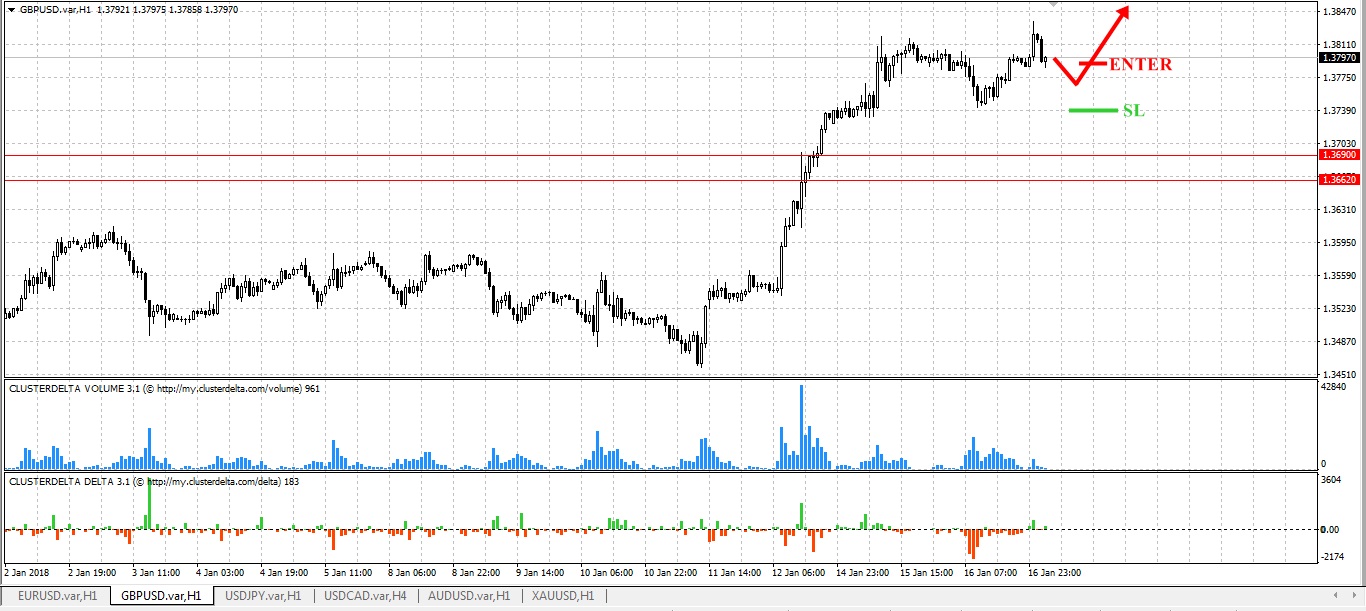Click the 1.38470 price scale value
The width and height of the screenshot is (1366, 611).
click(x=1339, y=12)
